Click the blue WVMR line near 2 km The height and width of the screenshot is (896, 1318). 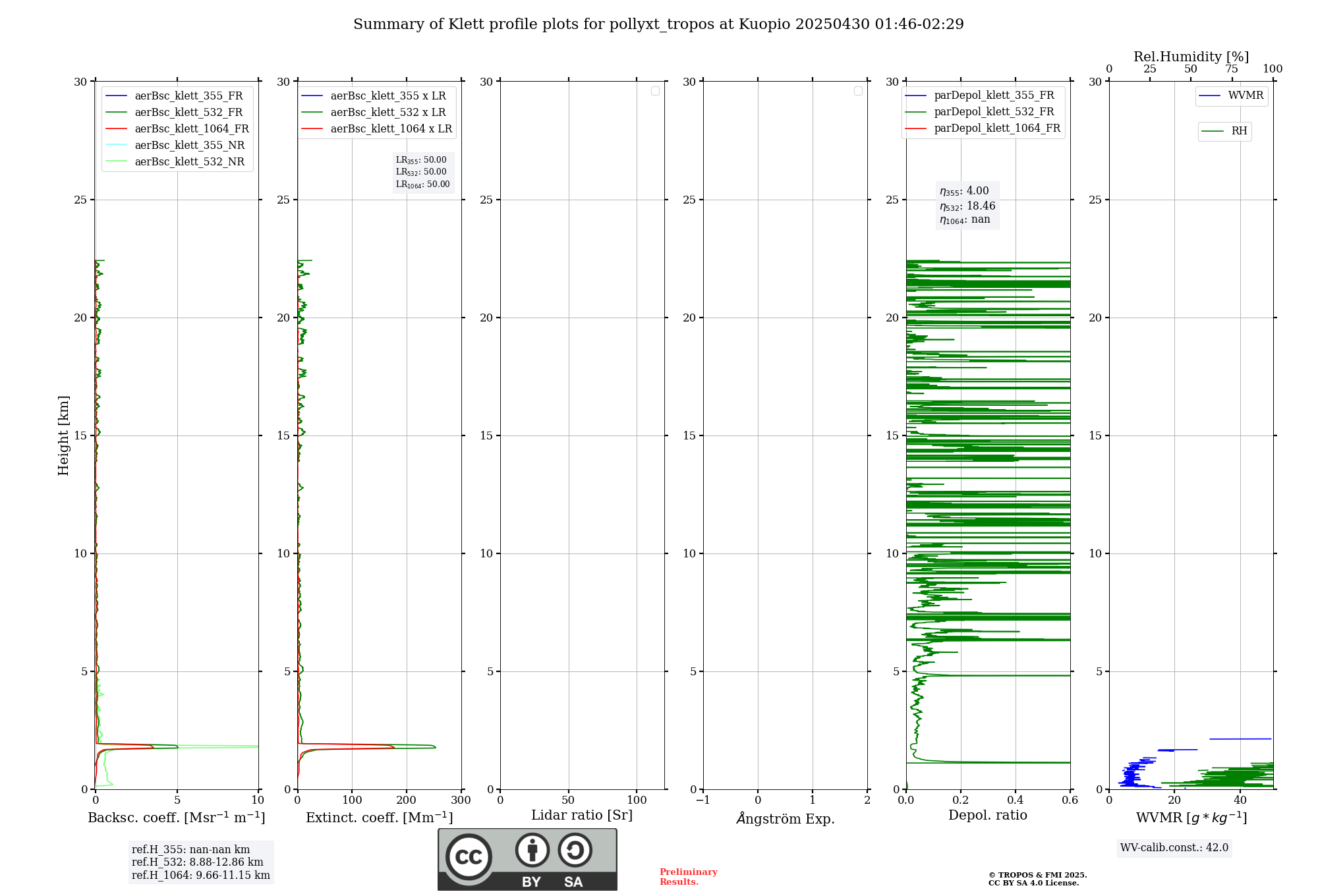click(x=1240, y=739)
